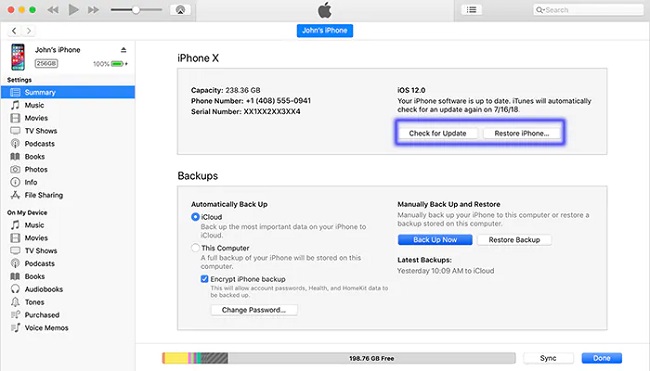Adjust the volume slider knob
This screenshot has height=371, width=650.
136,10
